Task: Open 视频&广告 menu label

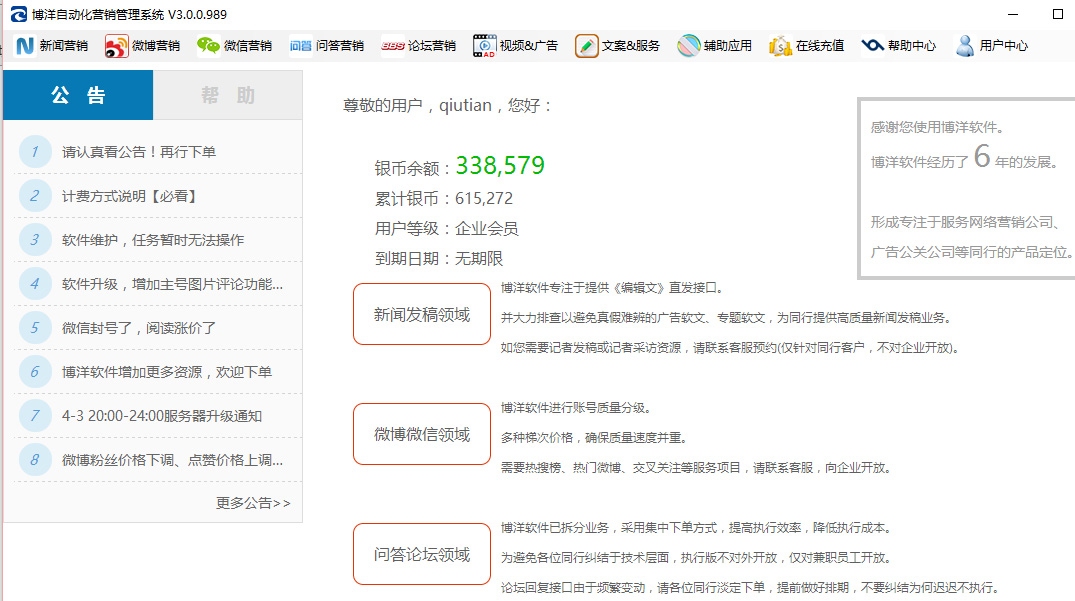Action: click(x=529, y=46)
